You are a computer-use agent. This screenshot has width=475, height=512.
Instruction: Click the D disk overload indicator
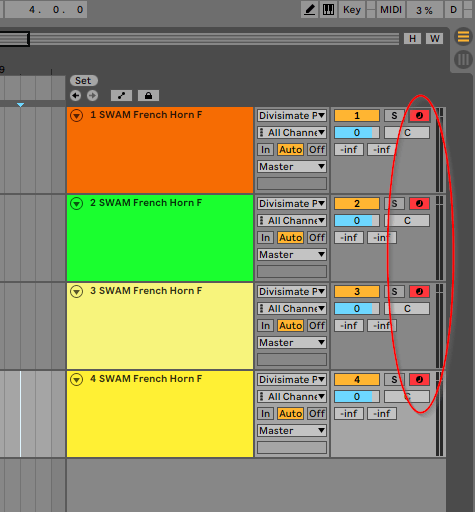(x=453, y=10)
